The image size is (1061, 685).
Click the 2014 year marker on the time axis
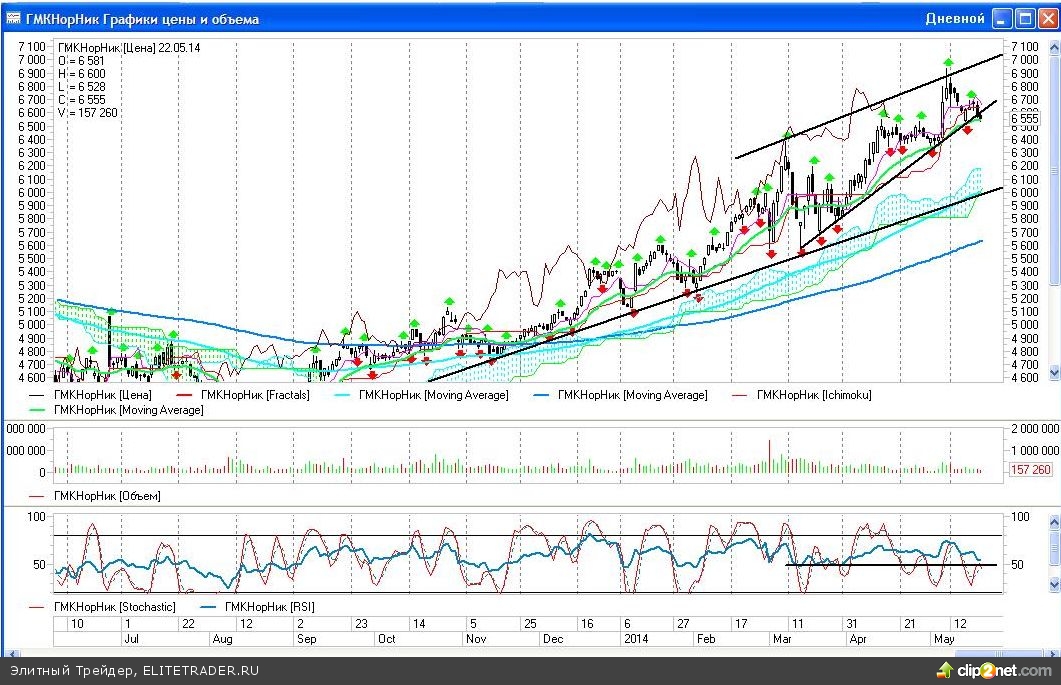pos(636,637)
